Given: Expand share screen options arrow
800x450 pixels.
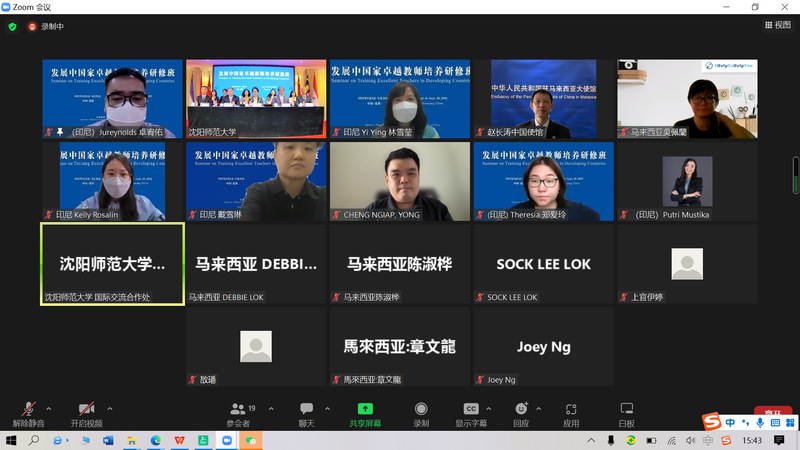Looking at the screenshot, I should tap(390, 408).
